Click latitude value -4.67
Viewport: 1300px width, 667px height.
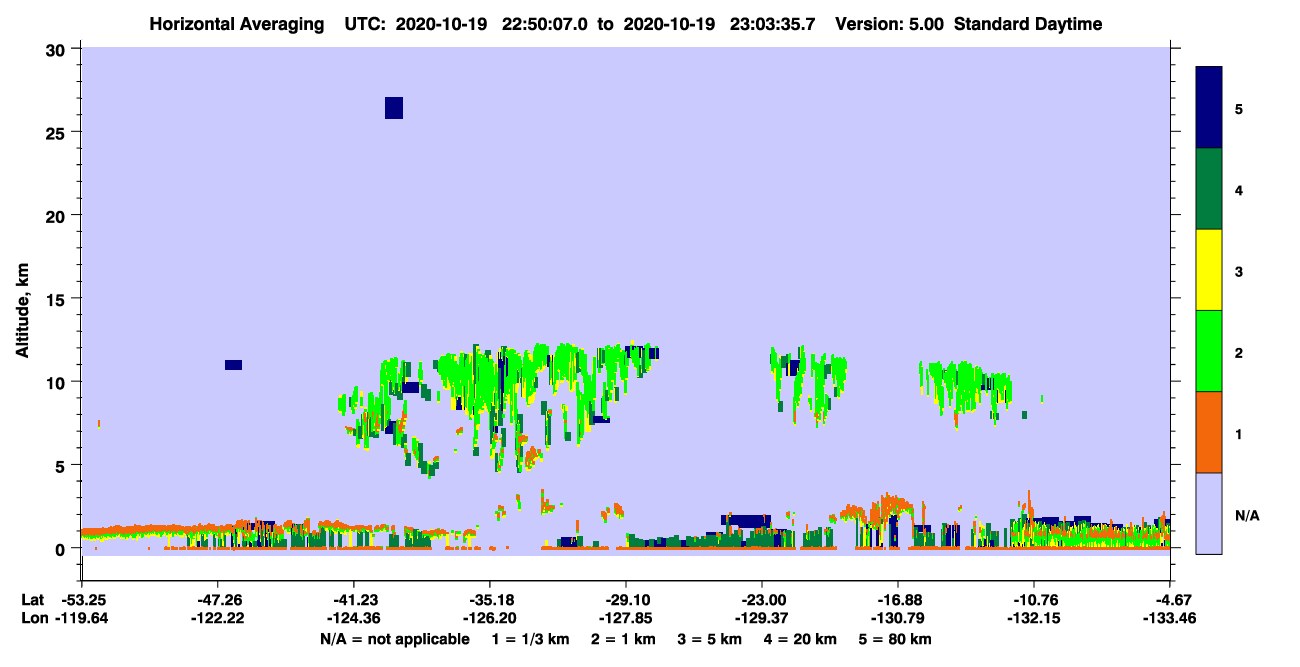click(1170, 600)
